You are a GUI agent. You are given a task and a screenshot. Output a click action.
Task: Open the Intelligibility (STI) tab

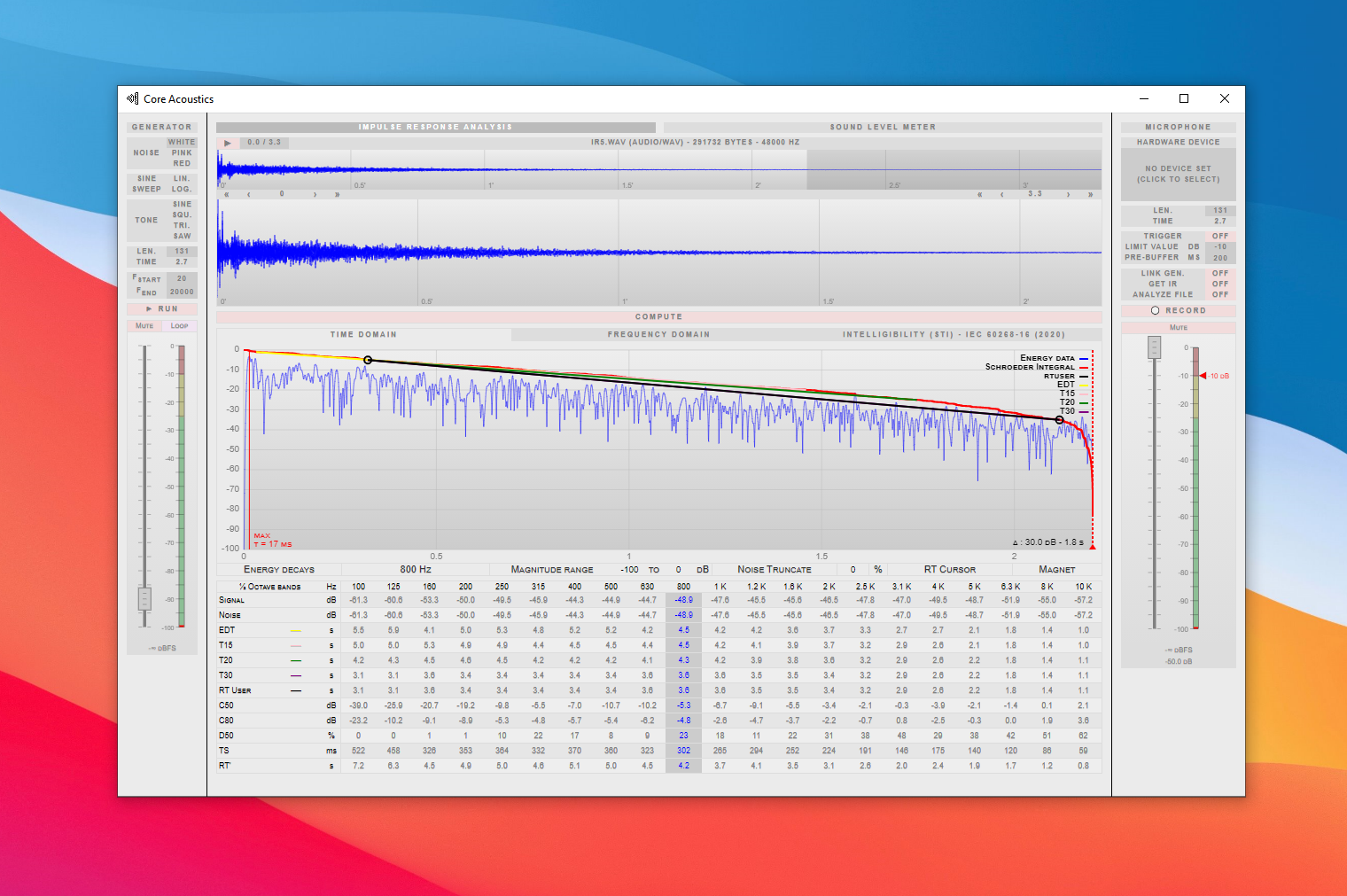(954, 334)
